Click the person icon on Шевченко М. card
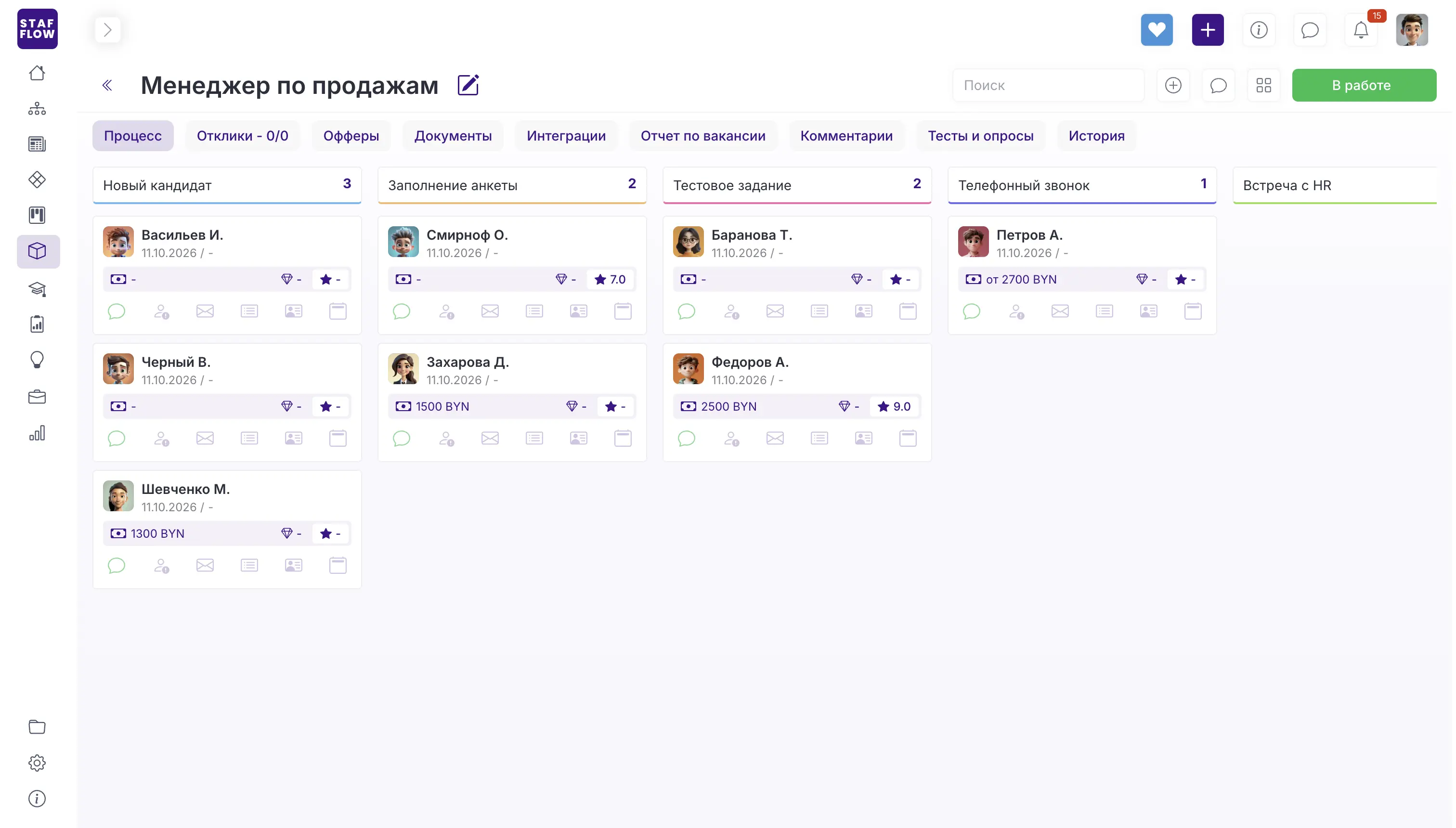The width and height of the screenshot is (1456, 828). click(x=161, y=565)
